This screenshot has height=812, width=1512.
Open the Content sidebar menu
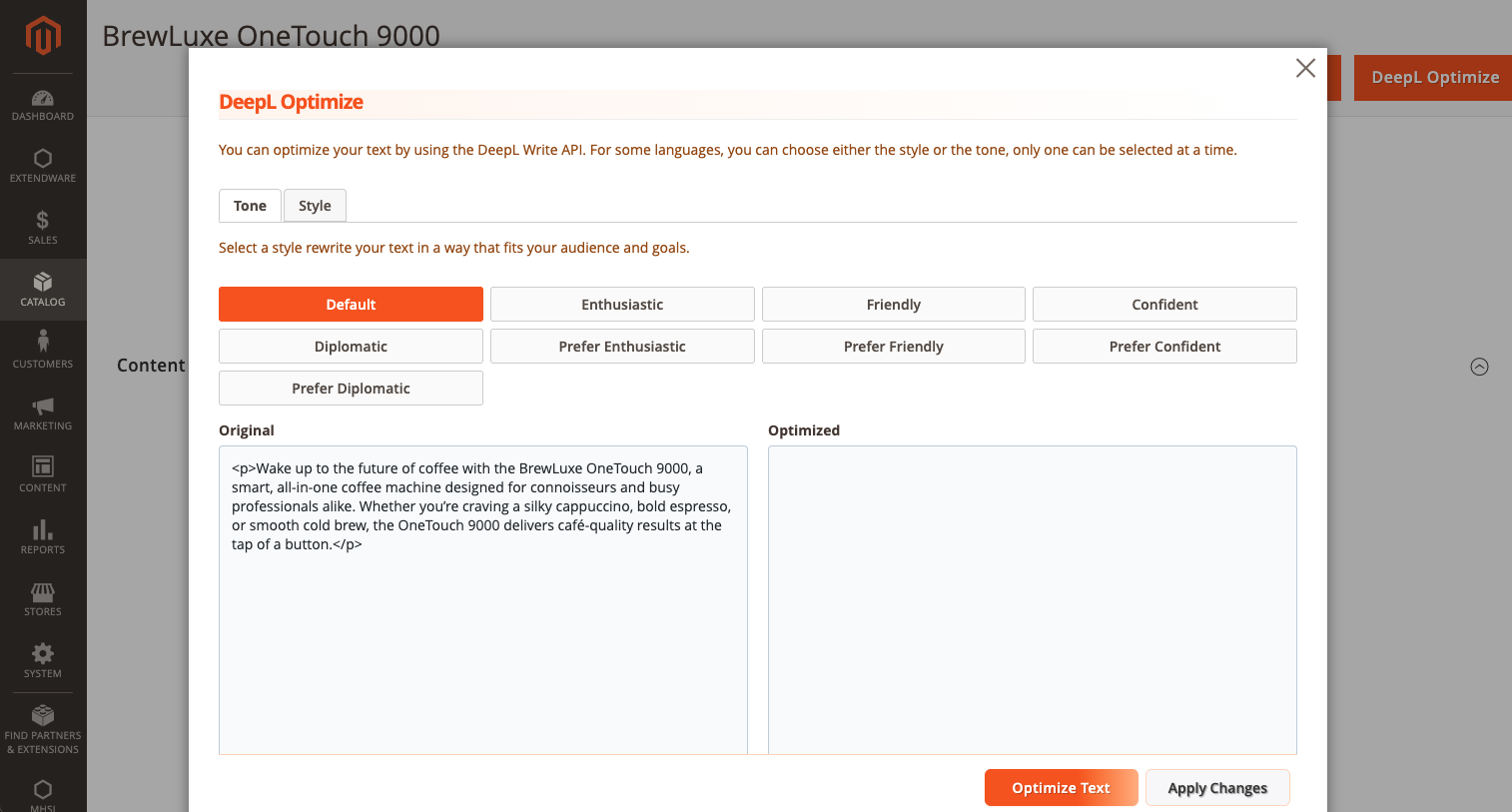[43, 475]
